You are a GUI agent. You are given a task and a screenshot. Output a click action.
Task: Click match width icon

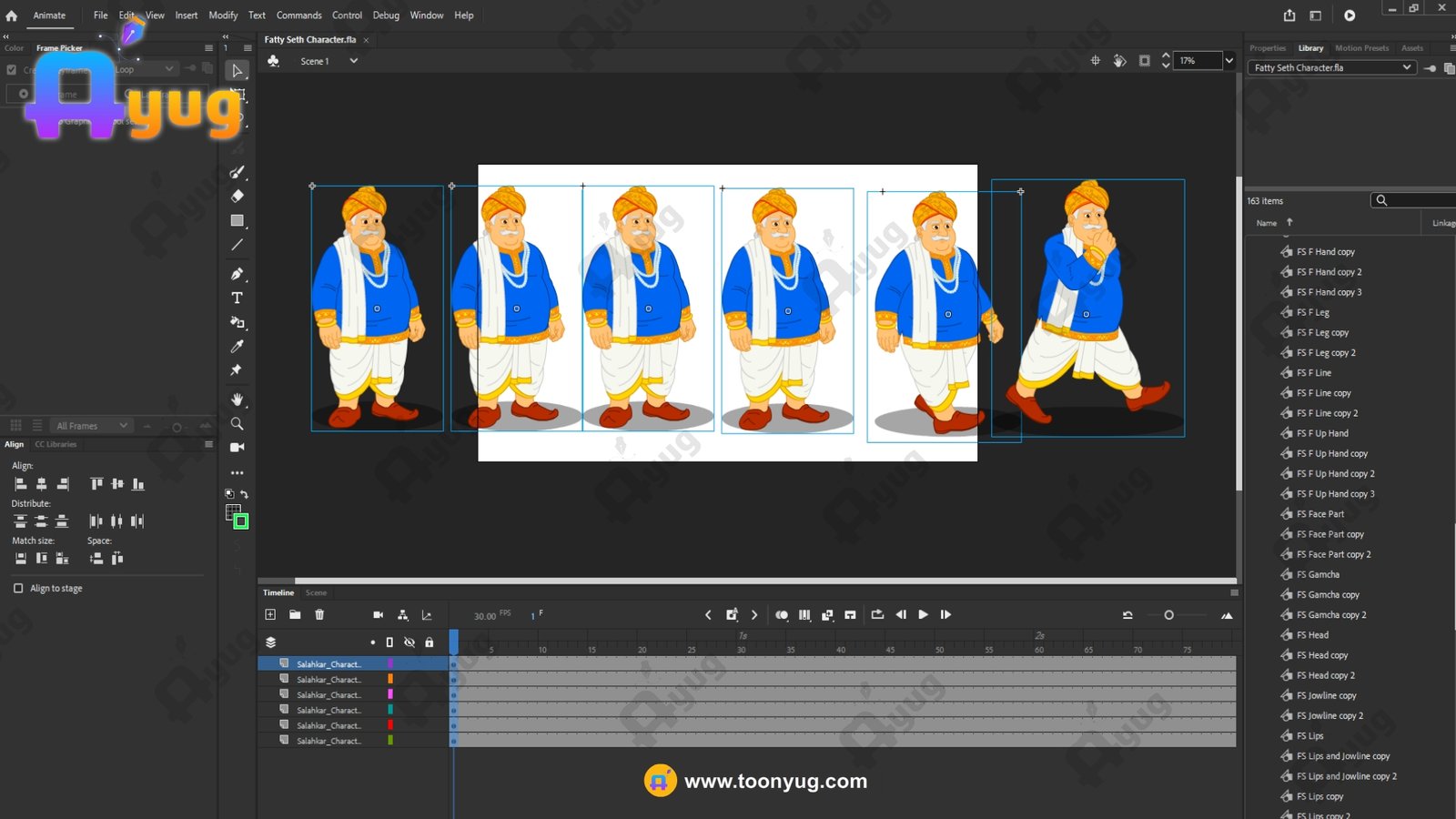pyautogui.click(x=20, y=558)
